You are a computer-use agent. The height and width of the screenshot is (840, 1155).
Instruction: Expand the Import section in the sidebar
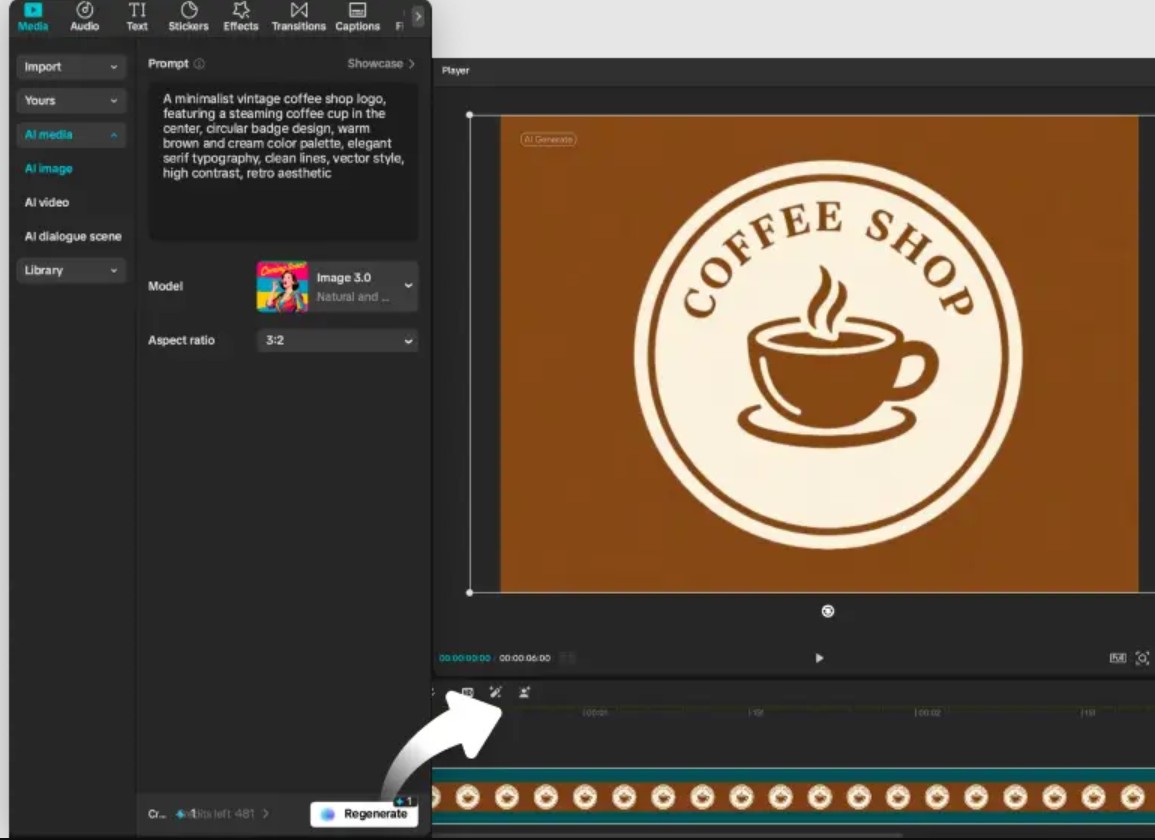click(70, 67)
